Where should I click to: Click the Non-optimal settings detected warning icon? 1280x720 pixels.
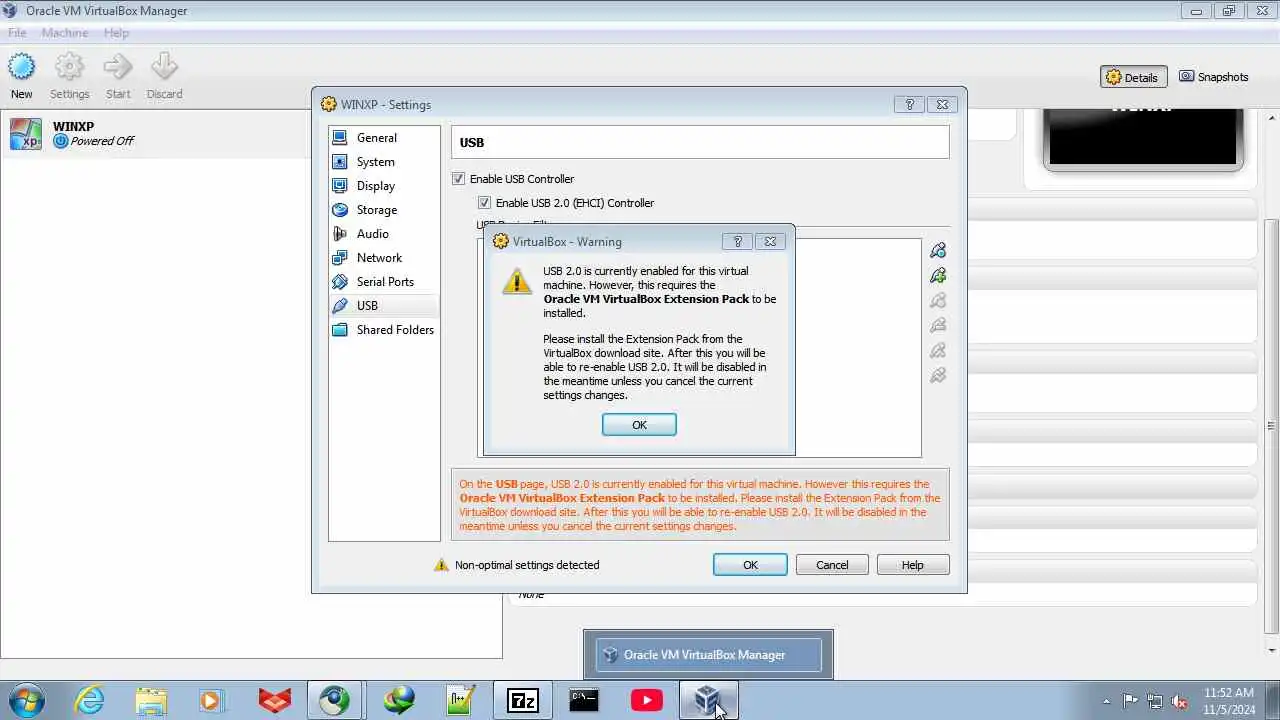click(x=441, y=565)
